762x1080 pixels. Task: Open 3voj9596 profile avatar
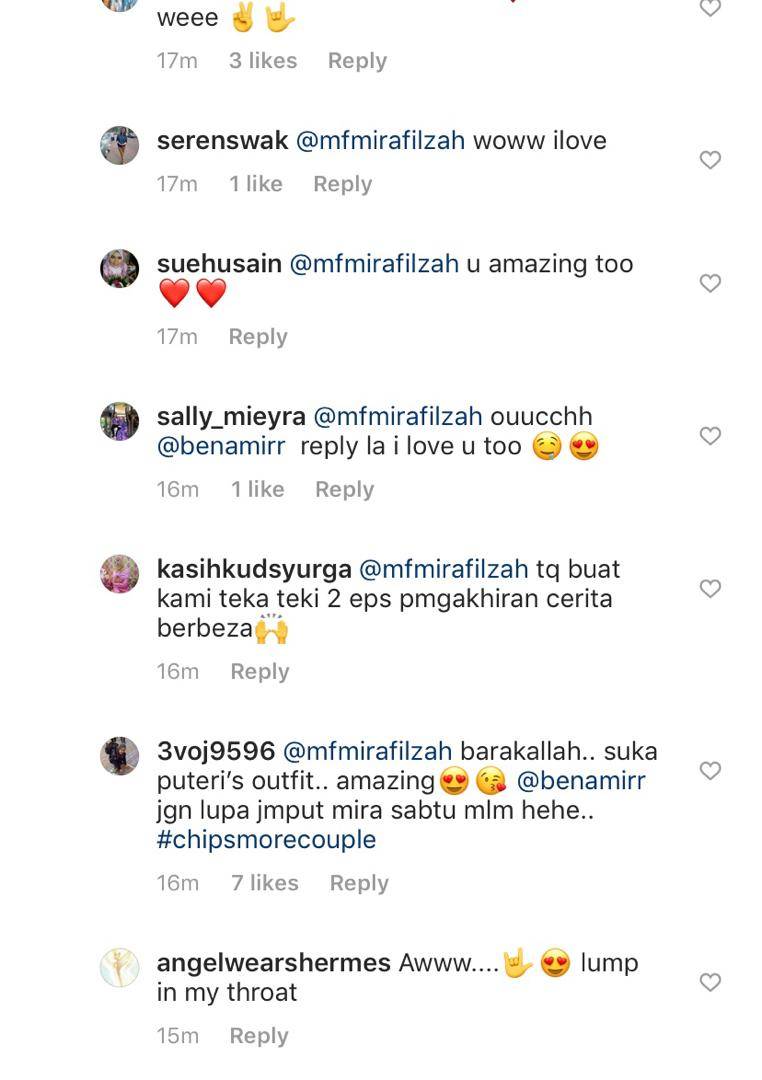coord(120,756)
